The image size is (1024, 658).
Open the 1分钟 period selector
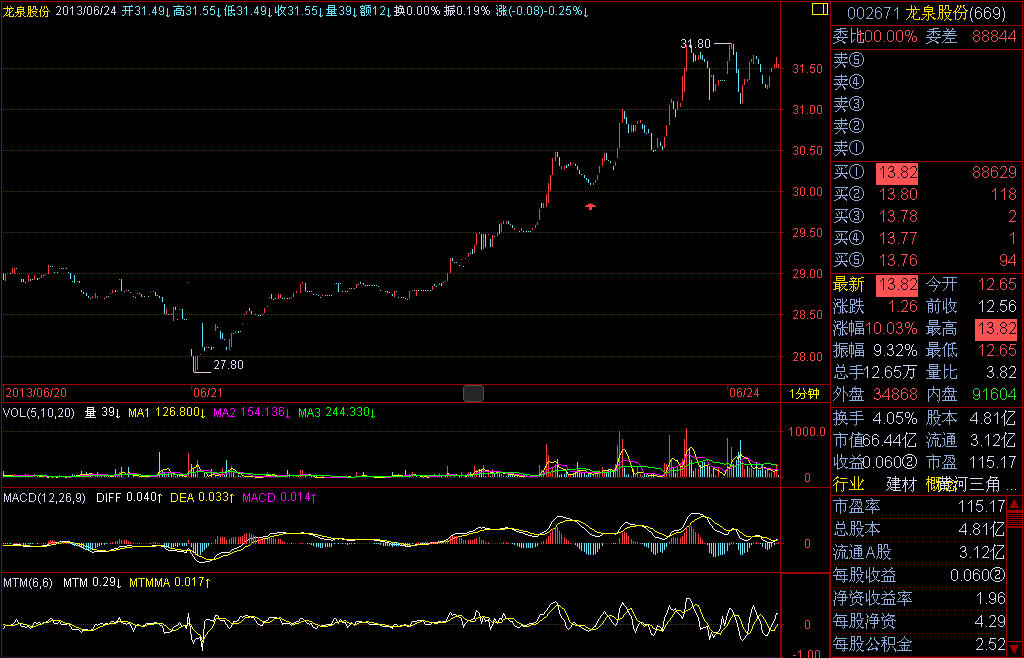pyautogui.click(x=803, y=394)
